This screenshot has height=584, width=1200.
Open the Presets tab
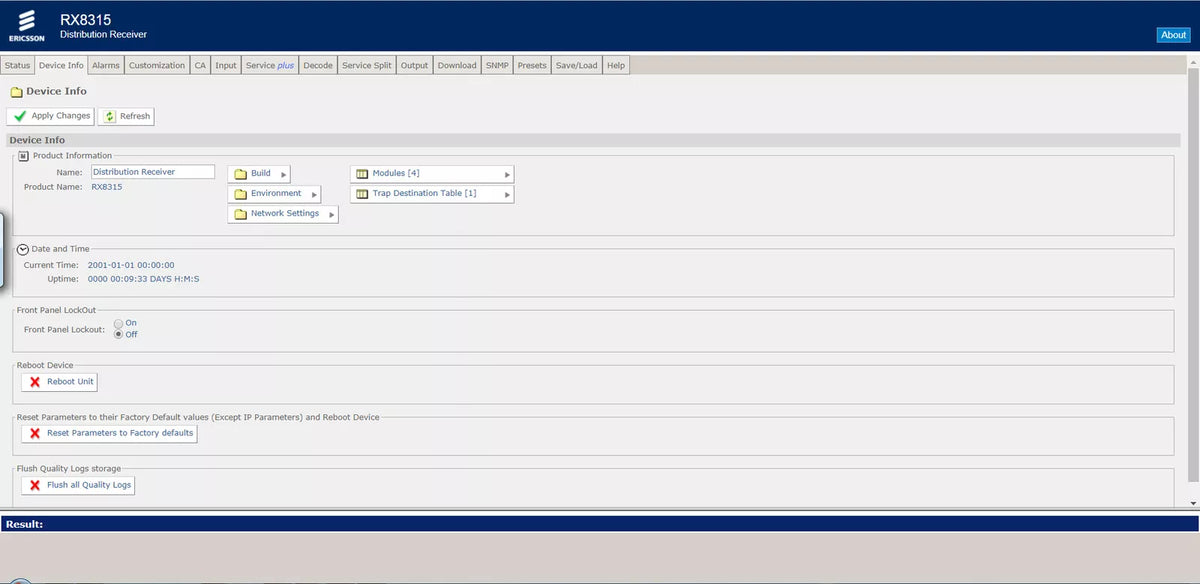[x=532, y=65]
